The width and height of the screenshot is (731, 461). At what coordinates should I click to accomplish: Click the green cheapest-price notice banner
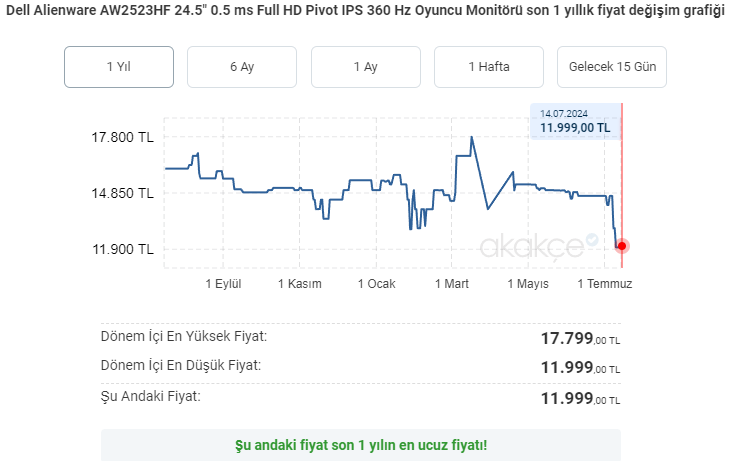361,444
